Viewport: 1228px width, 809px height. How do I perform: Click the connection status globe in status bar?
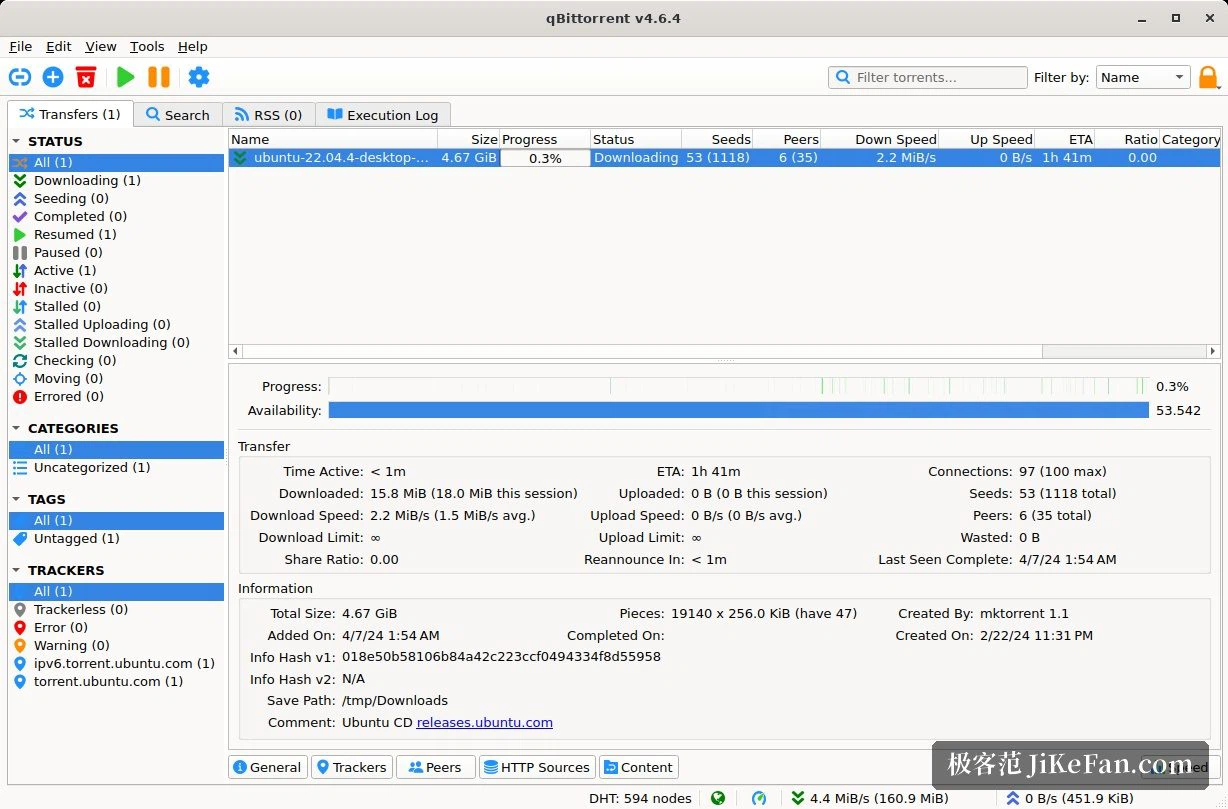click(718, 798)
